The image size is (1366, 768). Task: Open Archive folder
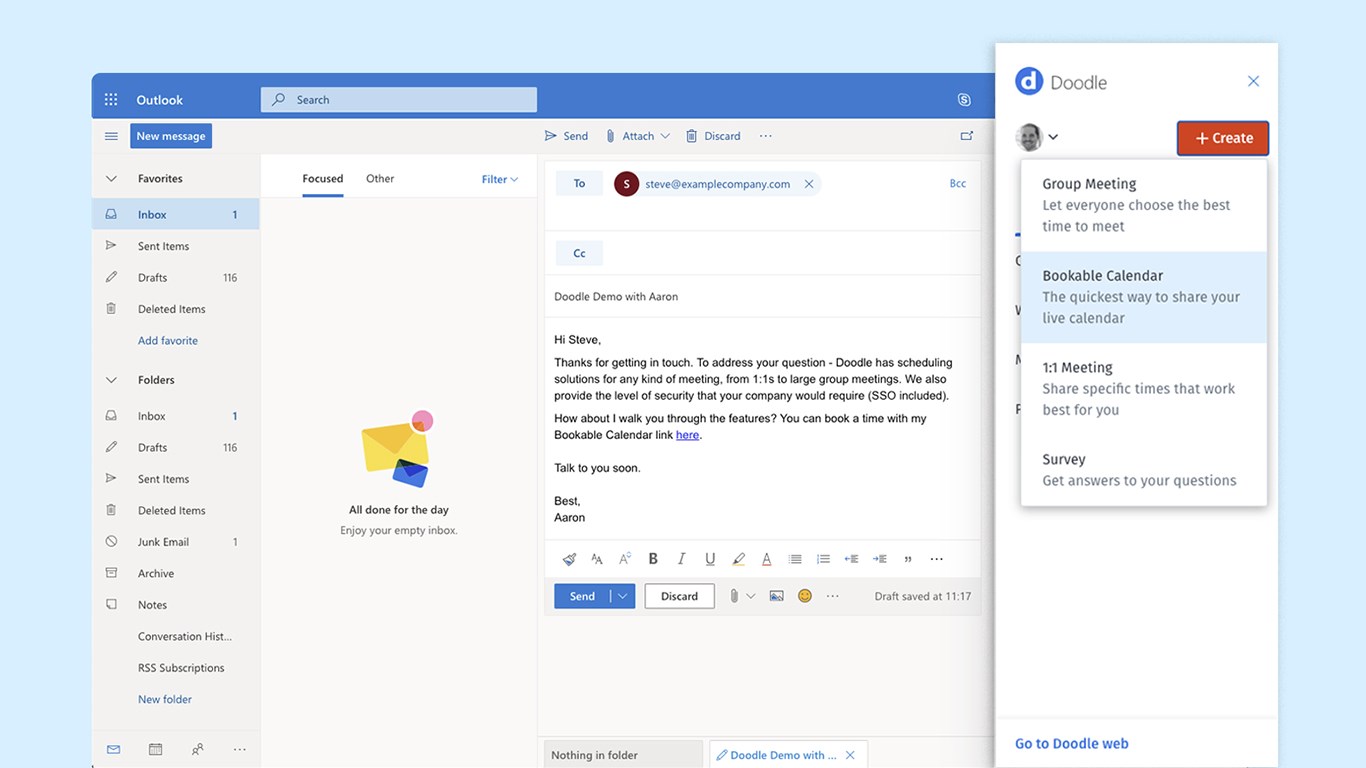(175, 573)
